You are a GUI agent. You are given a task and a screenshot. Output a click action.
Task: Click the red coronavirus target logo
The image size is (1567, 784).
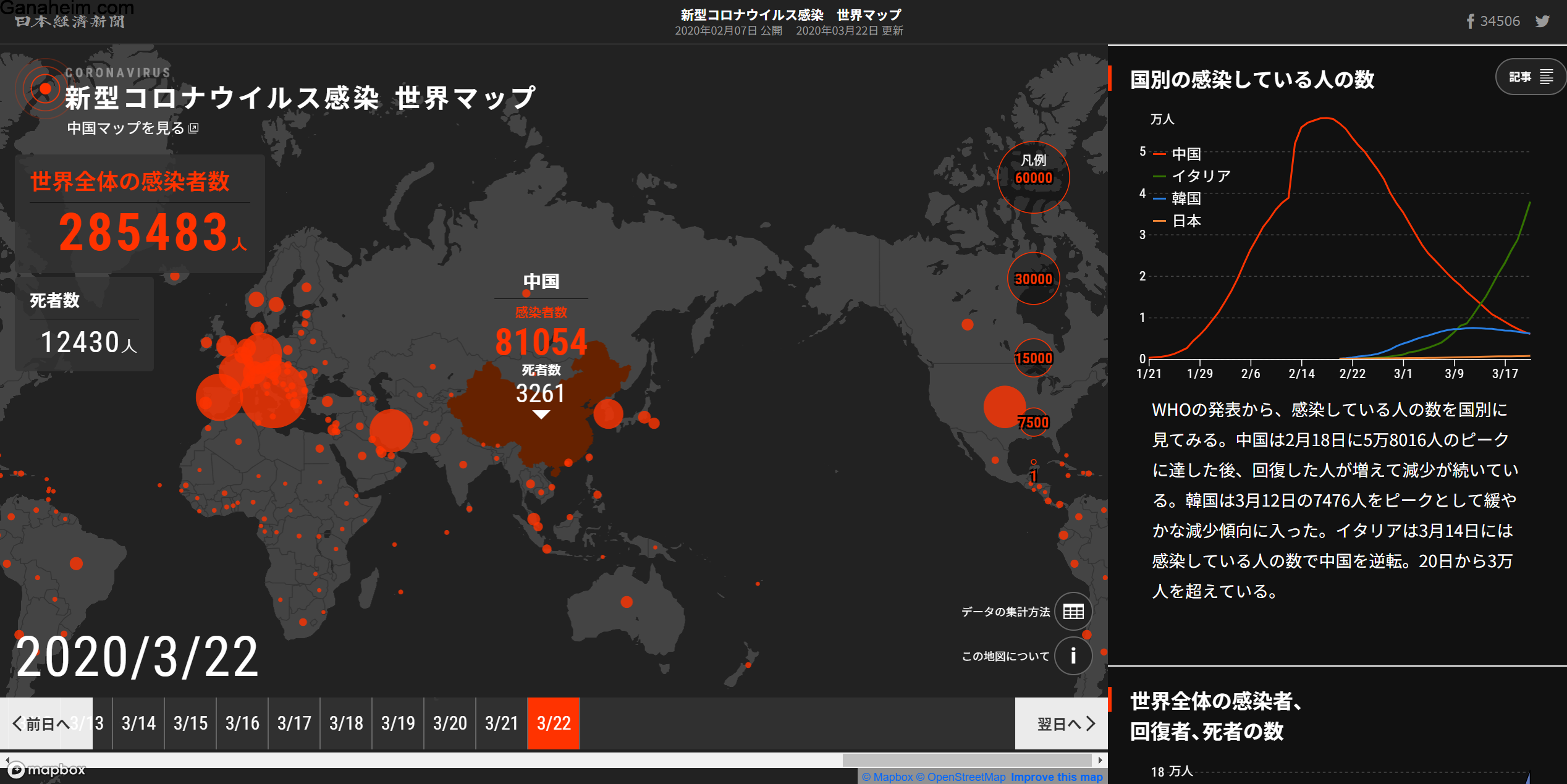(x=44, y=90)
